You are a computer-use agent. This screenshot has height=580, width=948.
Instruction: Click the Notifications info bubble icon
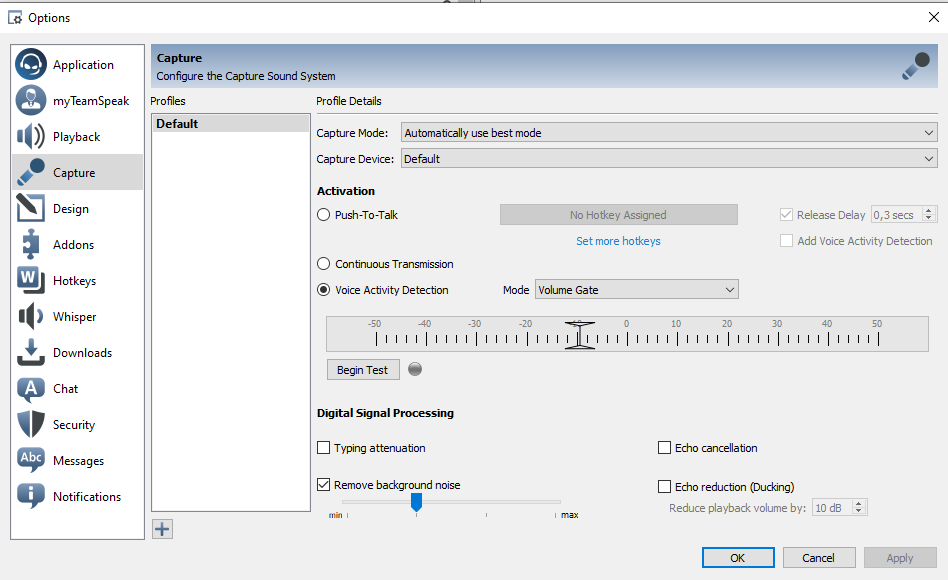point(31,496)
